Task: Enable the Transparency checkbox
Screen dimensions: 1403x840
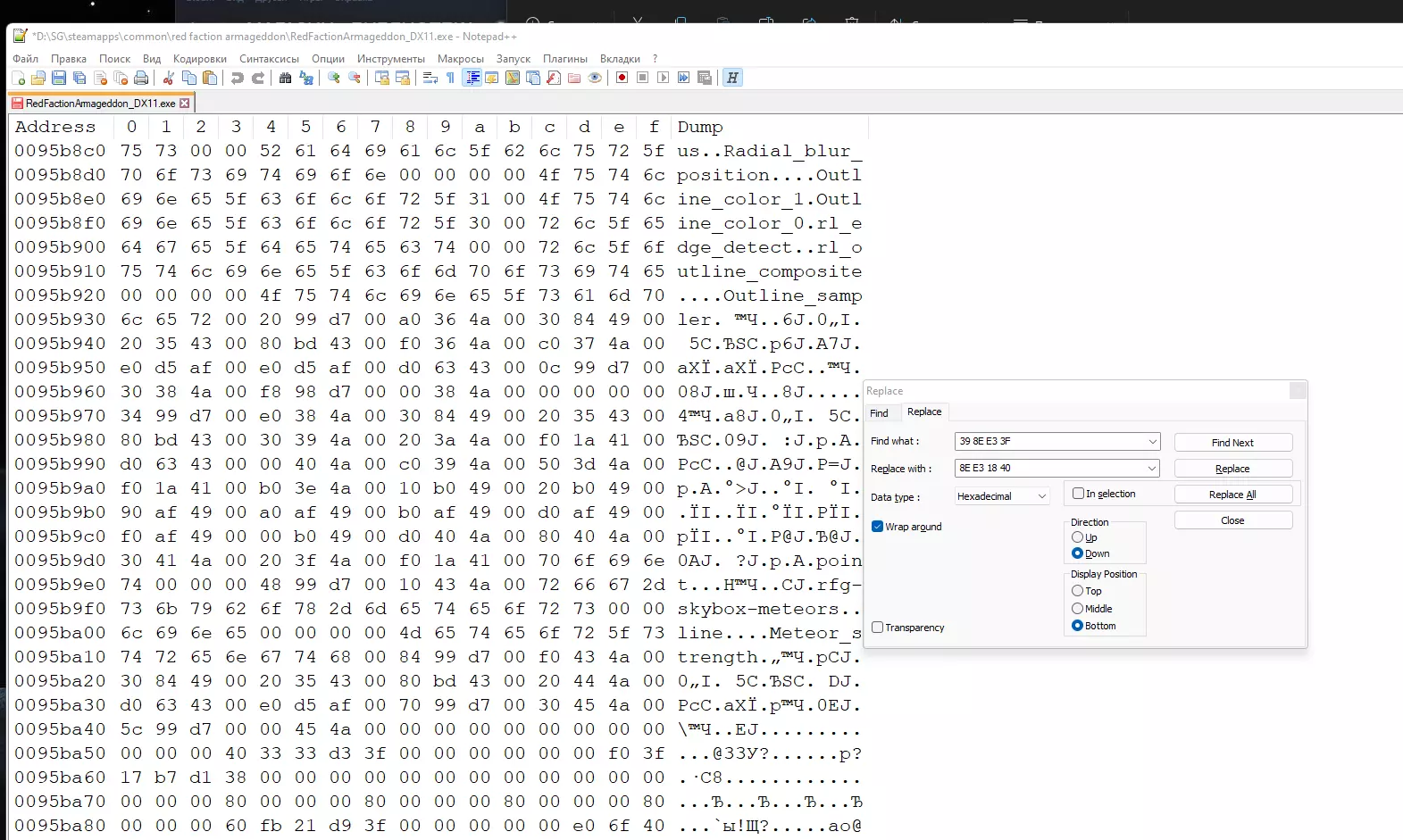Action: [x=877, y=628]
